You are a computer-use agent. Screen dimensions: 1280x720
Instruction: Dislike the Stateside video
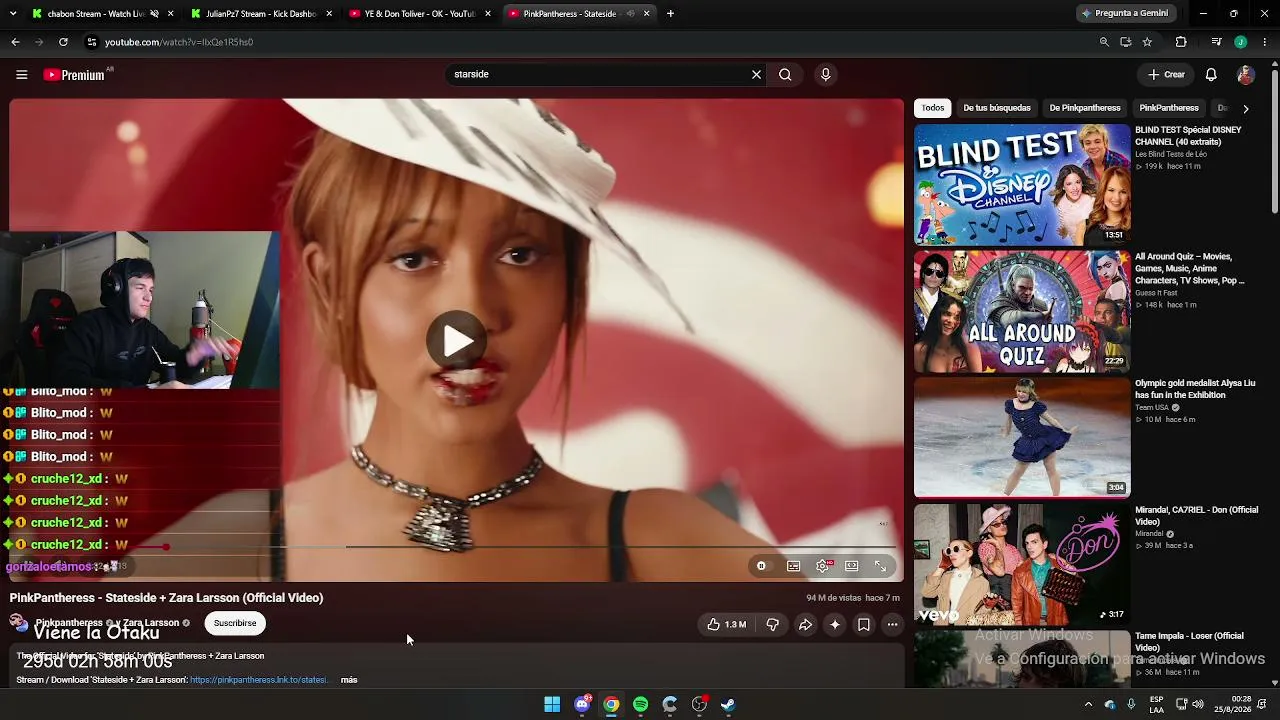pos(772,625)
